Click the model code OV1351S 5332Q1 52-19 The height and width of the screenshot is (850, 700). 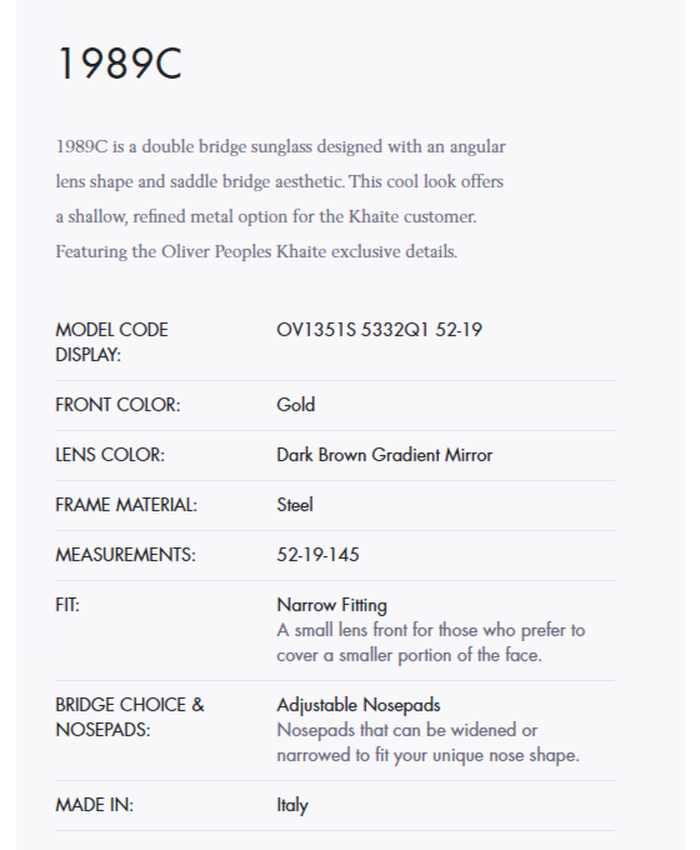coord(379,330)
